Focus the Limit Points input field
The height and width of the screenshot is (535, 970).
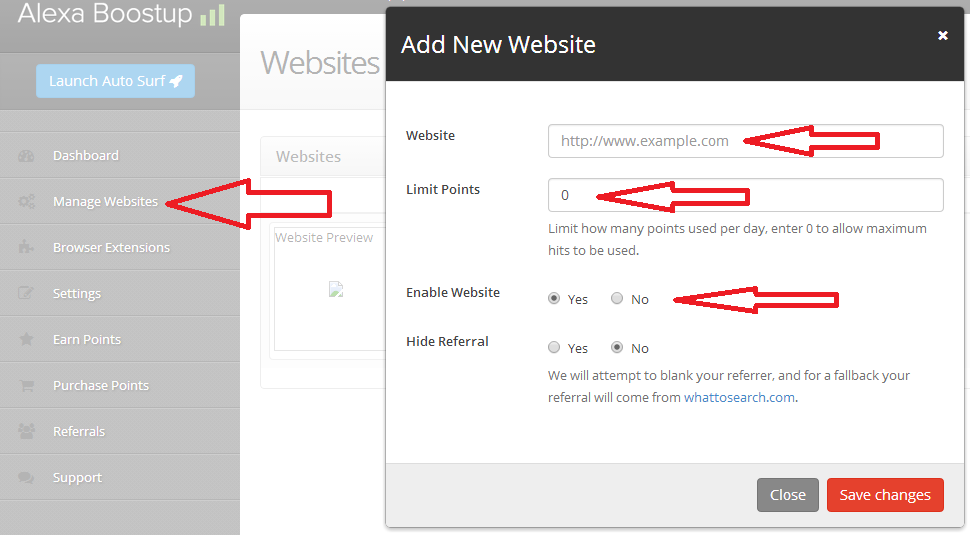745,195
